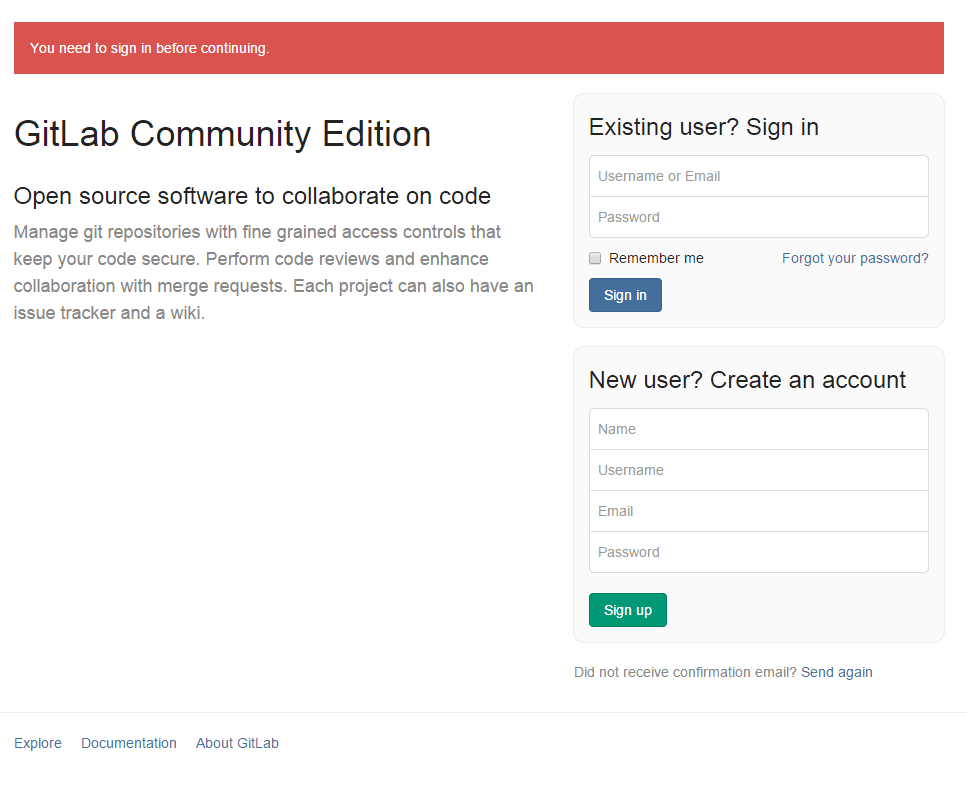The width and height of the screenshot is (967, 799).
Task: Click the Username field under Create an account
Action: pyautogui.click(x=759, y=470)
